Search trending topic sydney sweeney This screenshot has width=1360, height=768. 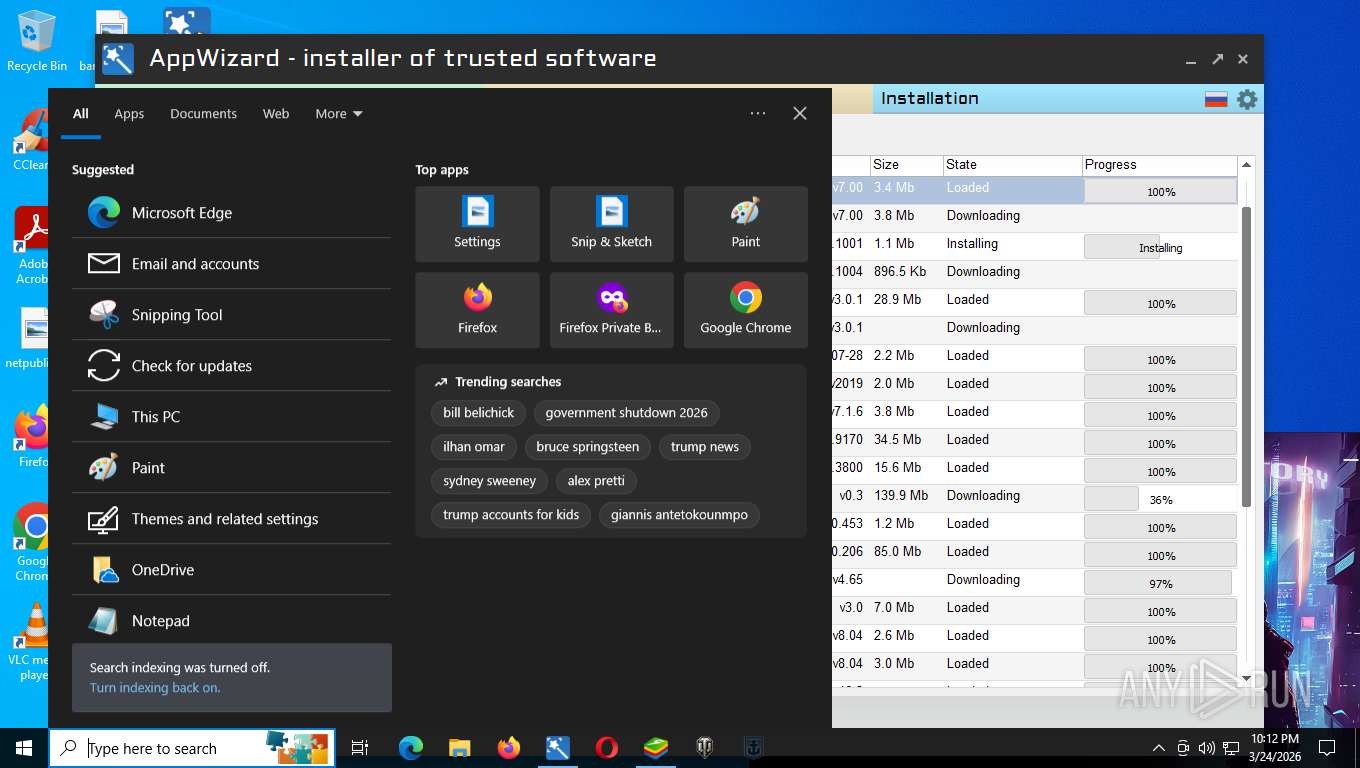click(490, 481)
